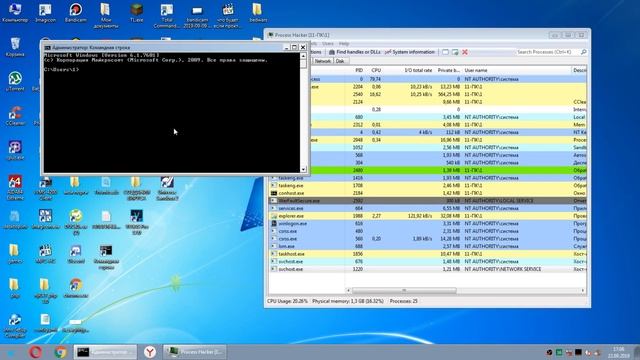Switch to command prompt taskbar button

[x=106, y=352]
